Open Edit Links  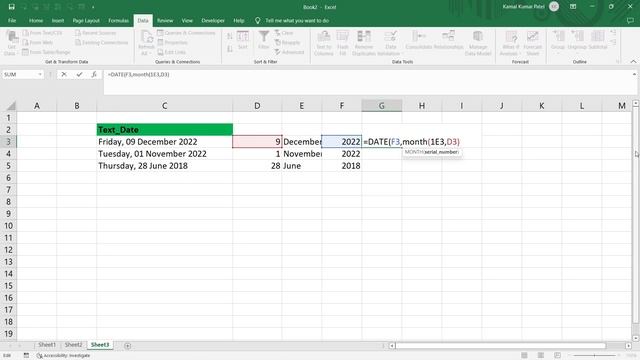click(x=171, y=52)
